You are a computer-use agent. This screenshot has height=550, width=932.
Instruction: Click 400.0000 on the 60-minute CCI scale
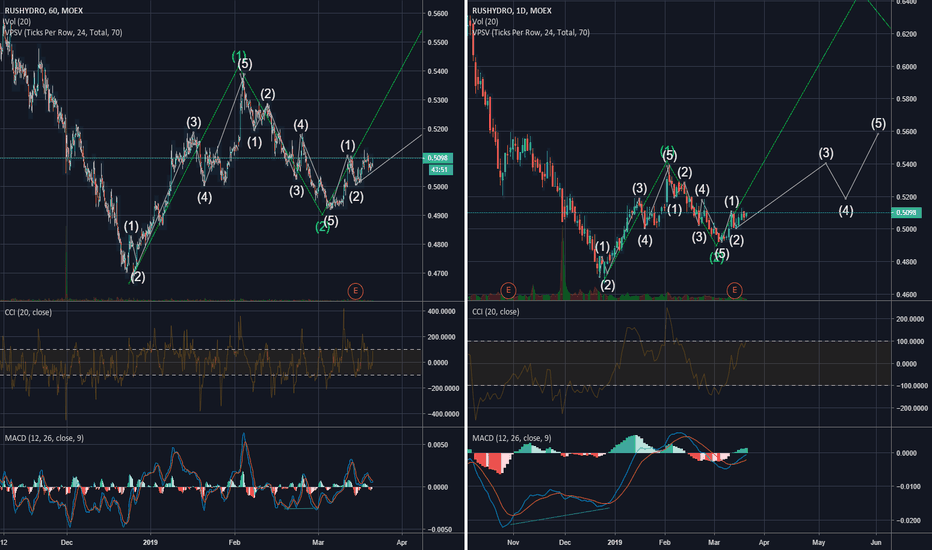441,312
